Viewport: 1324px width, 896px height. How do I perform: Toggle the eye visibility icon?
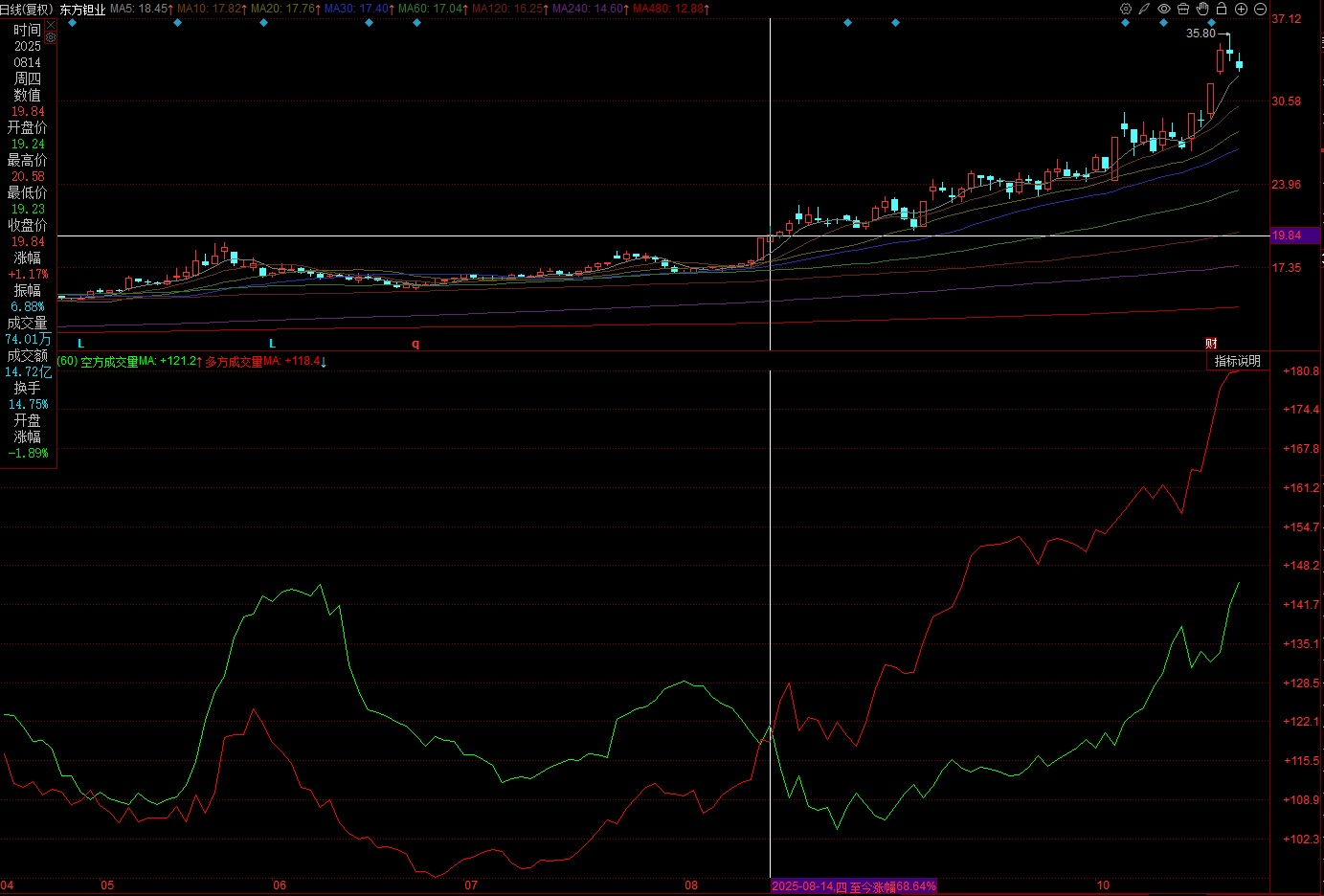(x=1164, y=9)
